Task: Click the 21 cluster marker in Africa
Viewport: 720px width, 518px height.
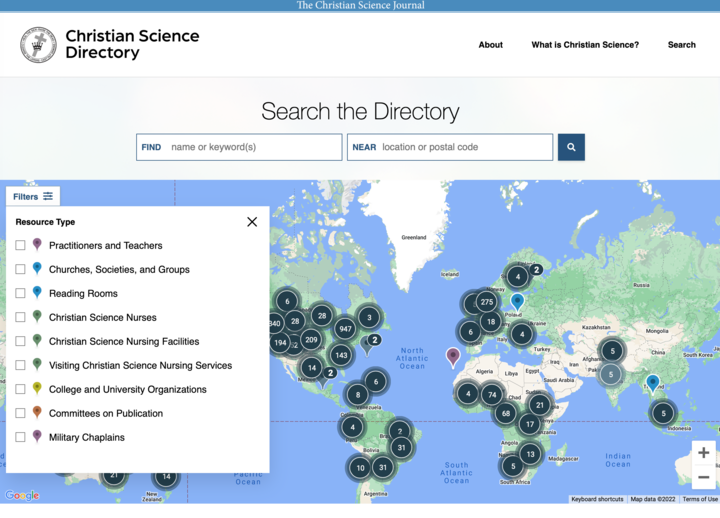Action: pyautogui.click(x=540, y=405)
